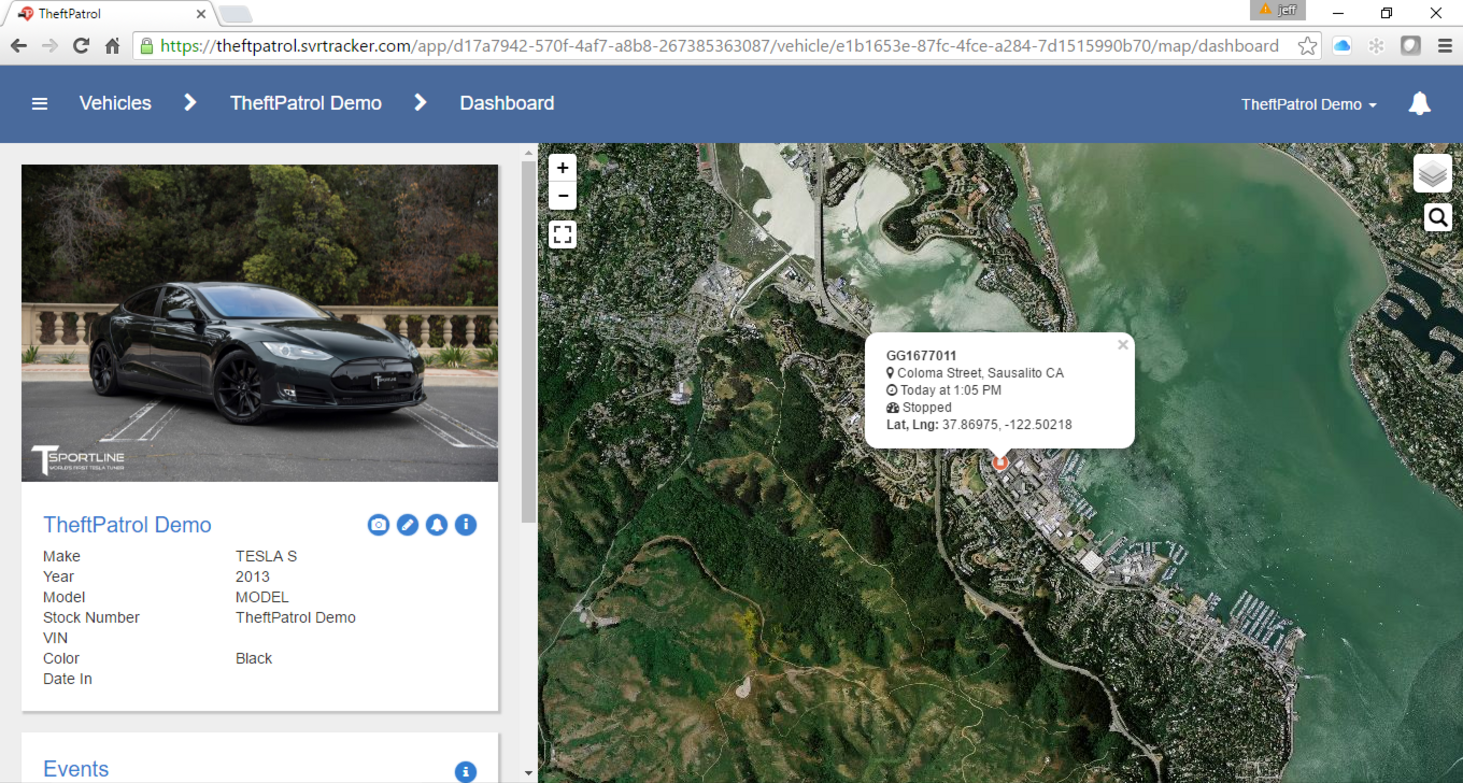1463x783 pixels.
Task: Open the TheftPatrol Demo account dropdown
Action: tap(1308, 104)
